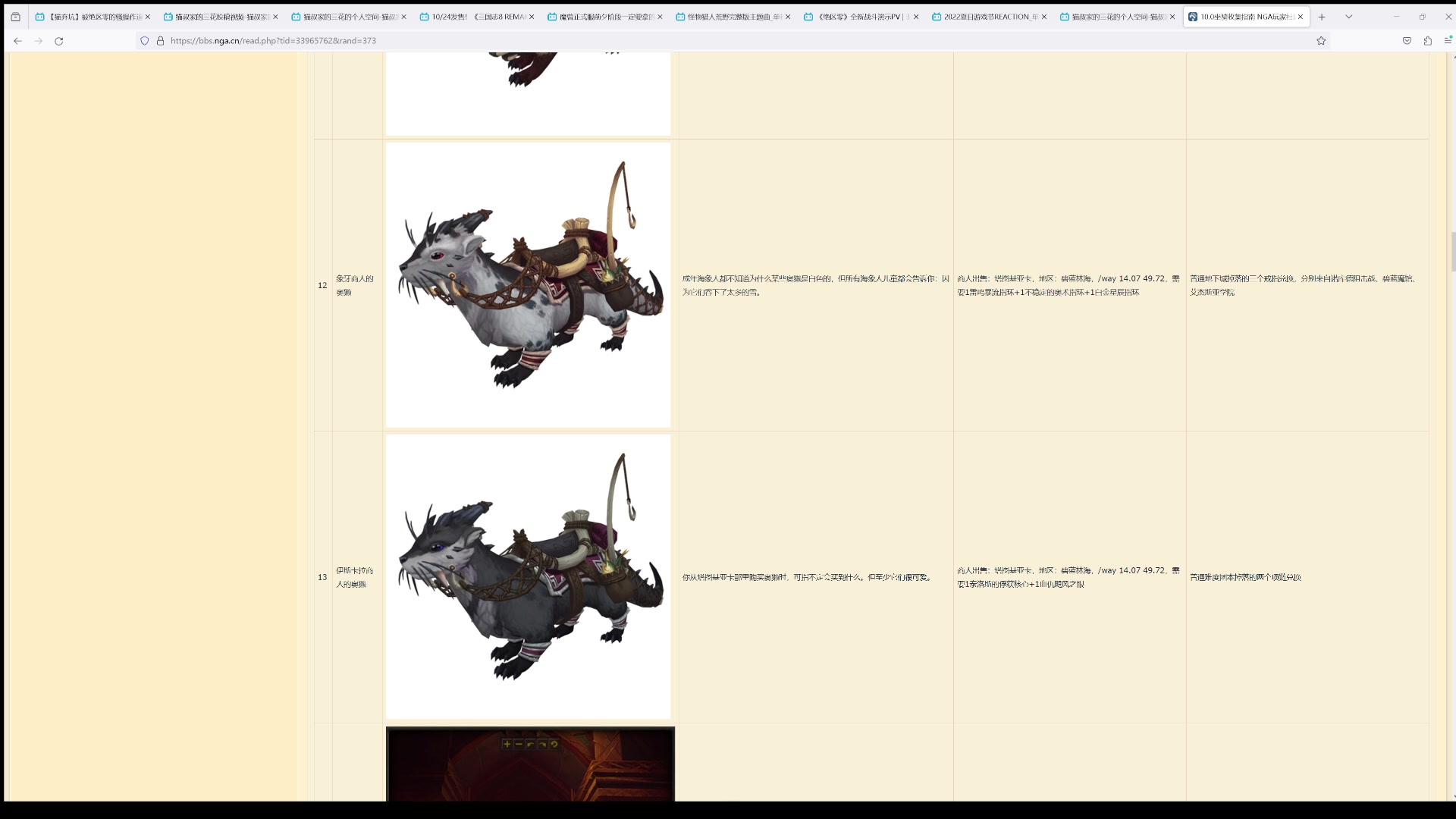Select row number 12 cell
Image resolution: width=1456 pixels, height=819 pixels.
pos(322,285)
